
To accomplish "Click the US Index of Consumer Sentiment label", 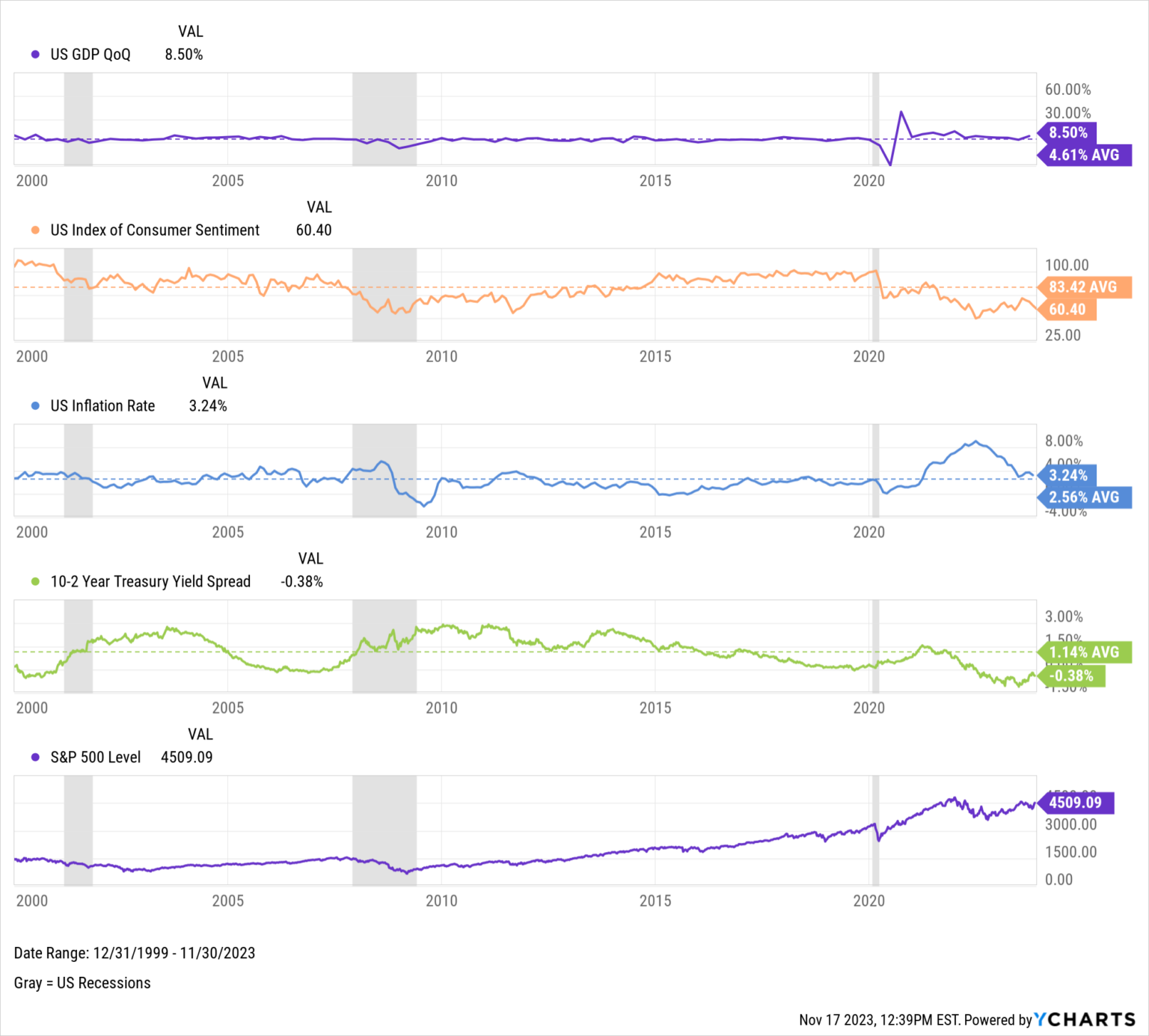I will (155, 230).
